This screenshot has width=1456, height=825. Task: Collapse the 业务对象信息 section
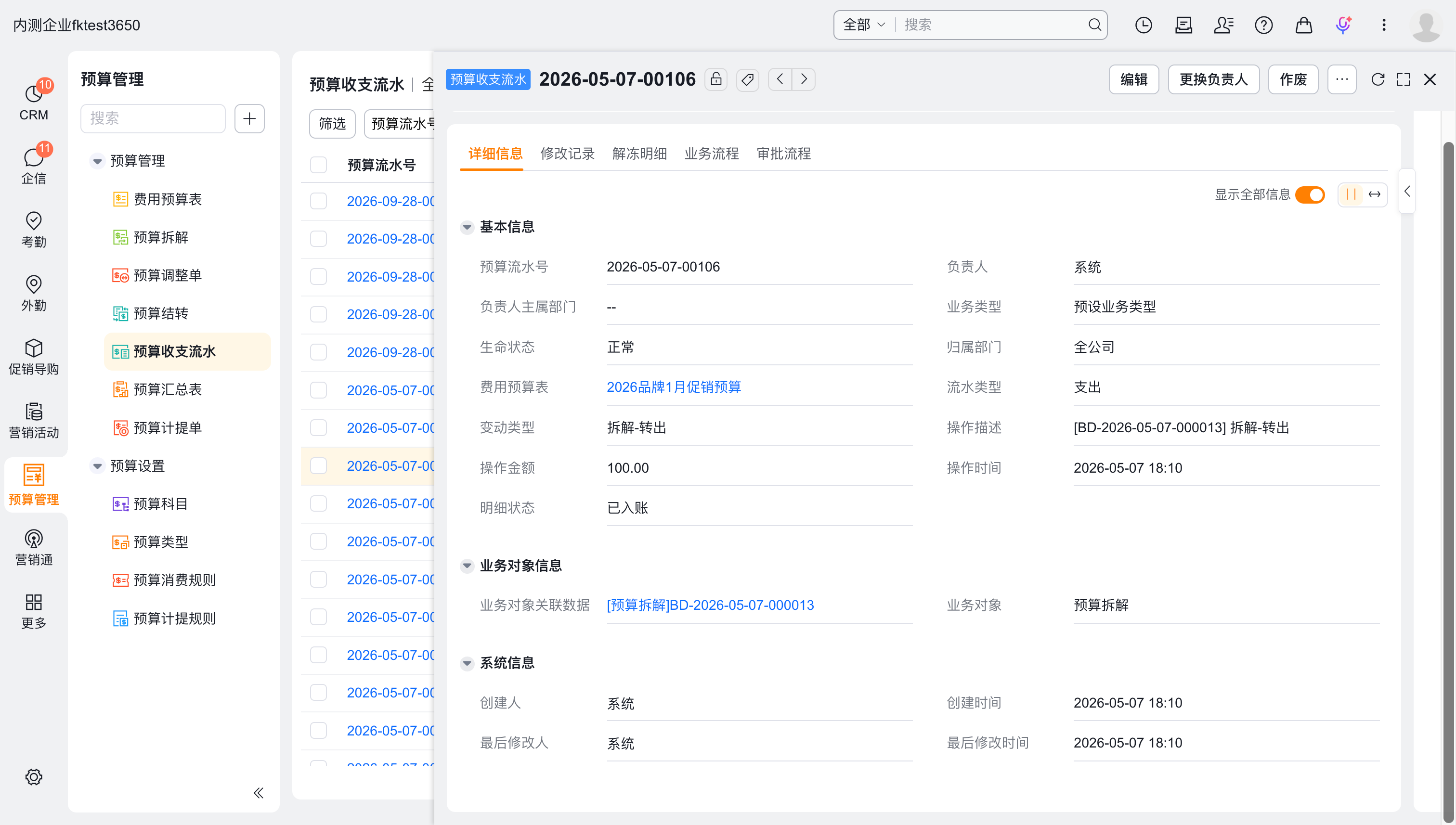click(467, 566)
